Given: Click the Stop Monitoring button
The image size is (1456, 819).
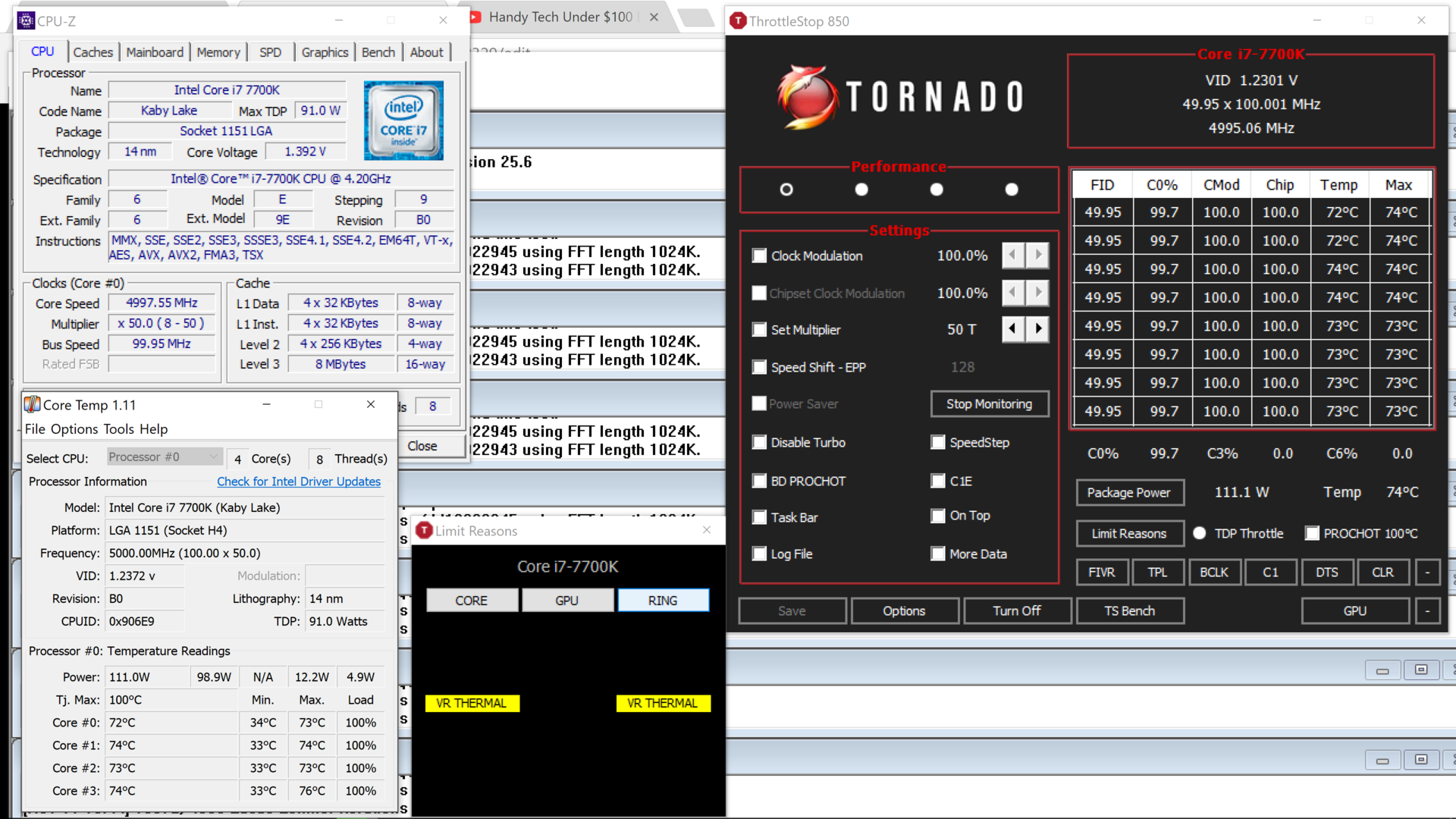Looking at the screenshot, I should [x=989, y=404].
